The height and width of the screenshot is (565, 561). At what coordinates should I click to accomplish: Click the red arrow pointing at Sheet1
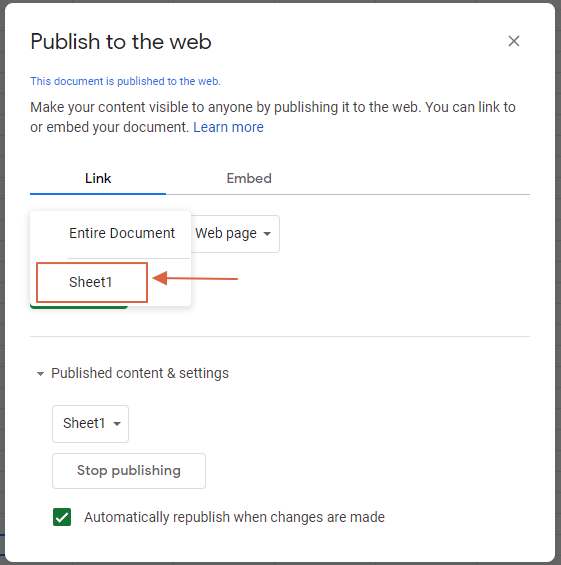195,279
